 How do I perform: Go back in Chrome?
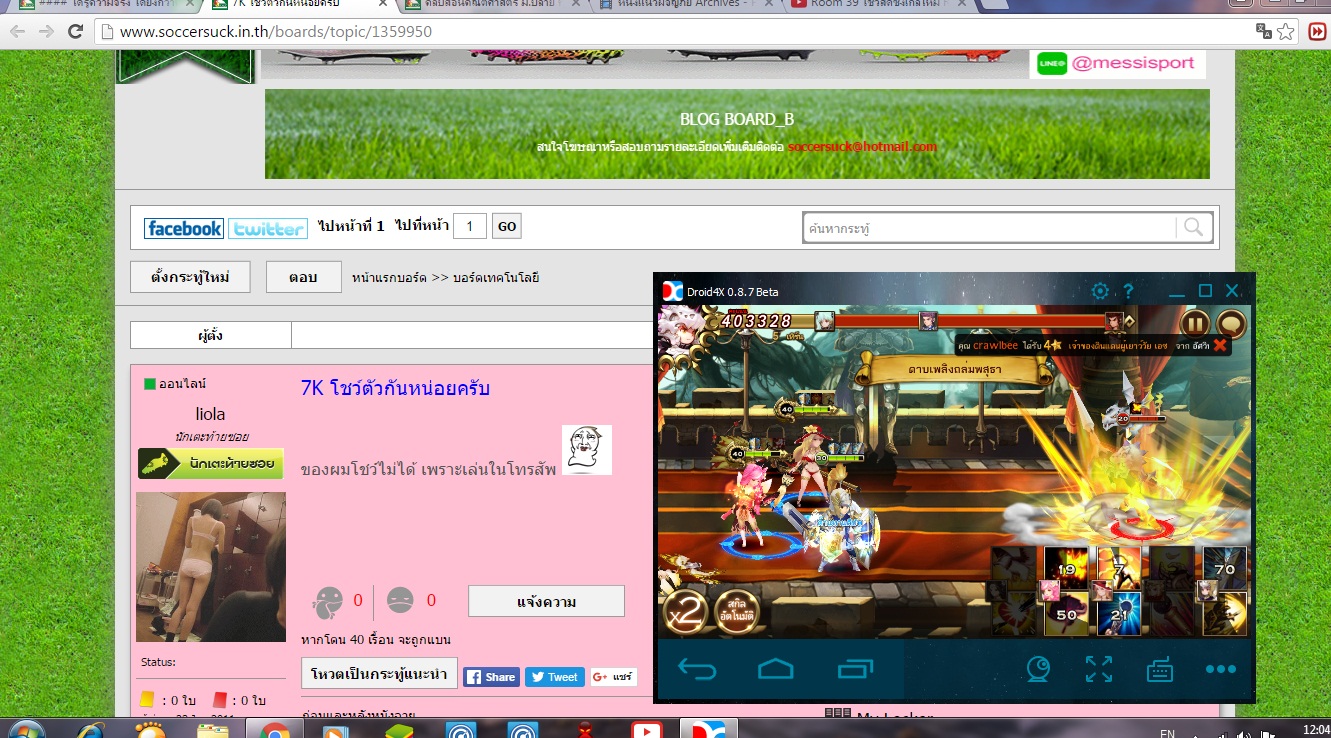18,31
